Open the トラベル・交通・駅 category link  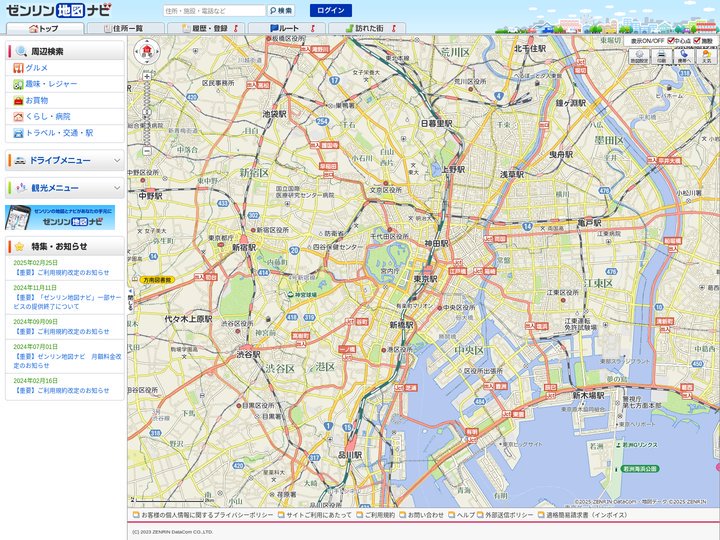[59, 133]
